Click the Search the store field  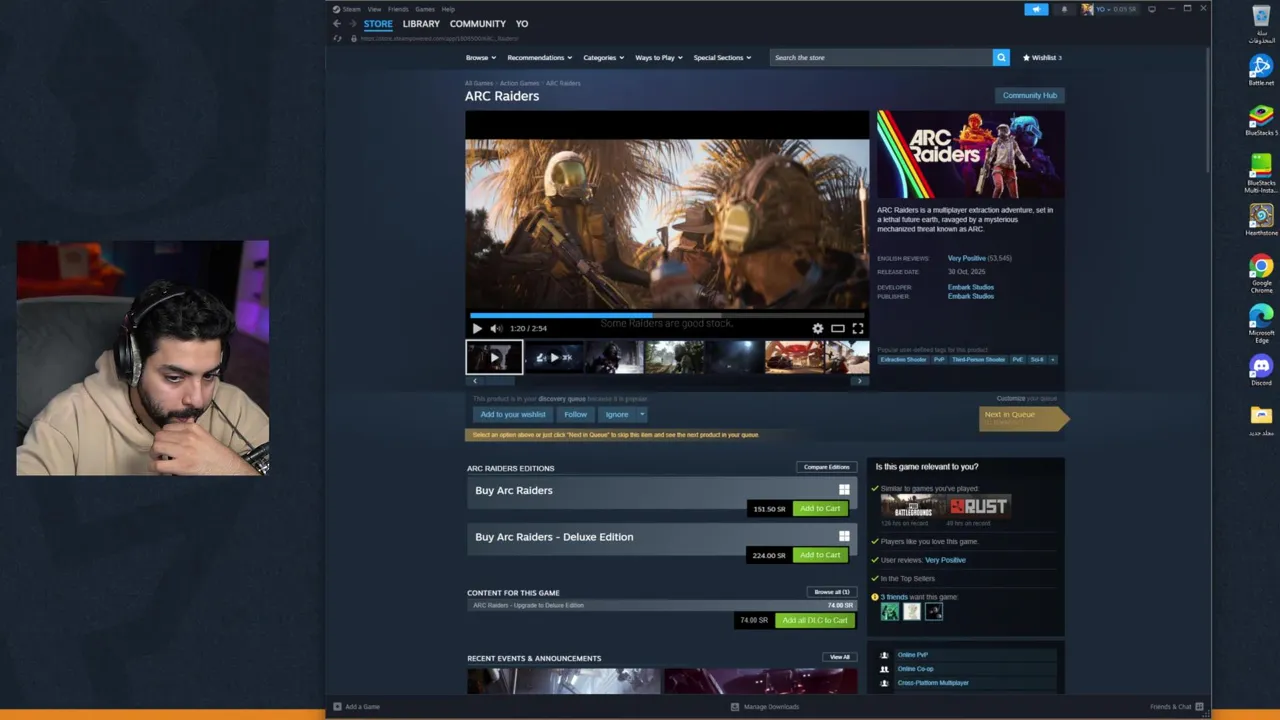click(882, 57)
